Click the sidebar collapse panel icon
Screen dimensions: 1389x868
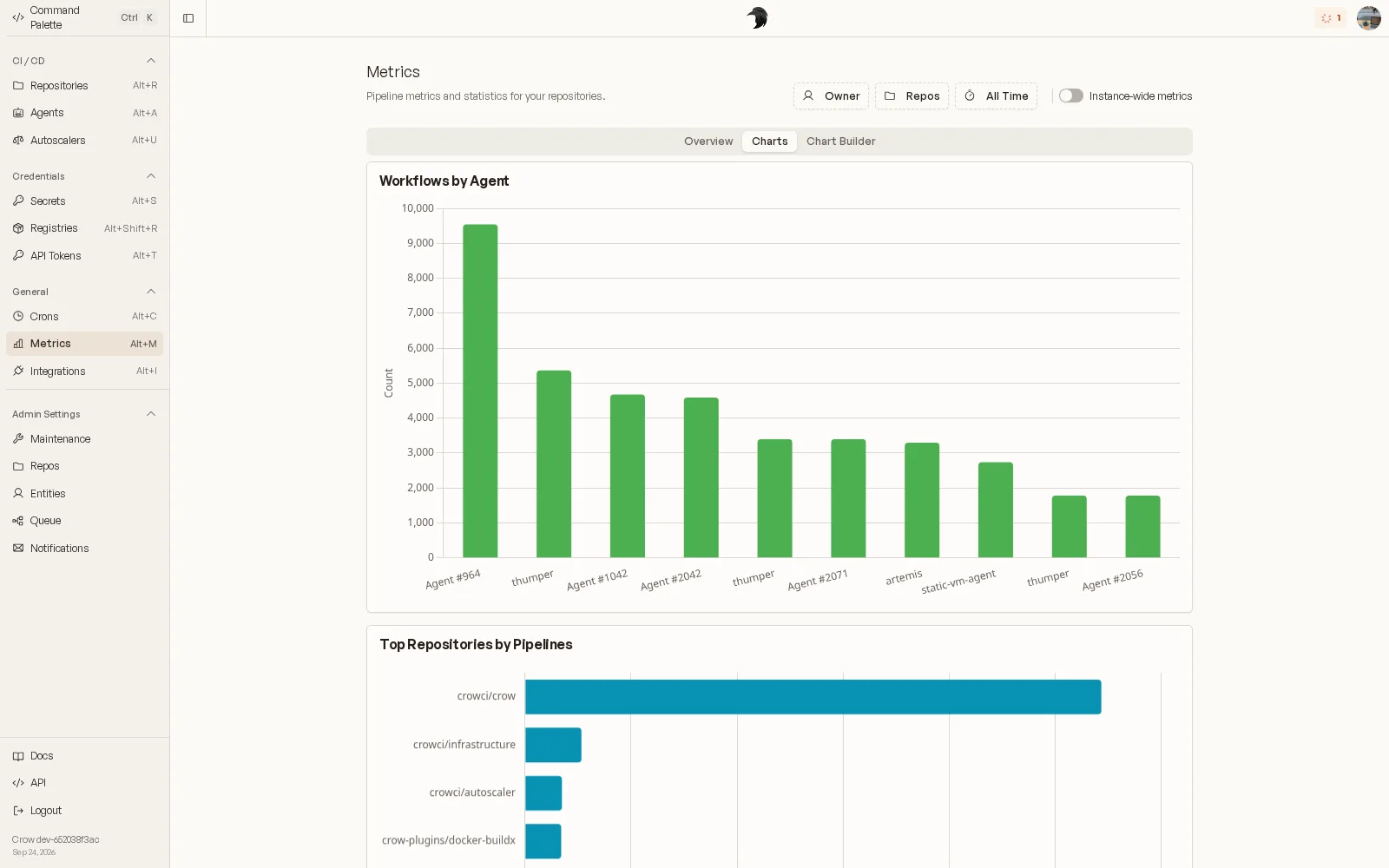pyautogui.click(x=188, y=18)
